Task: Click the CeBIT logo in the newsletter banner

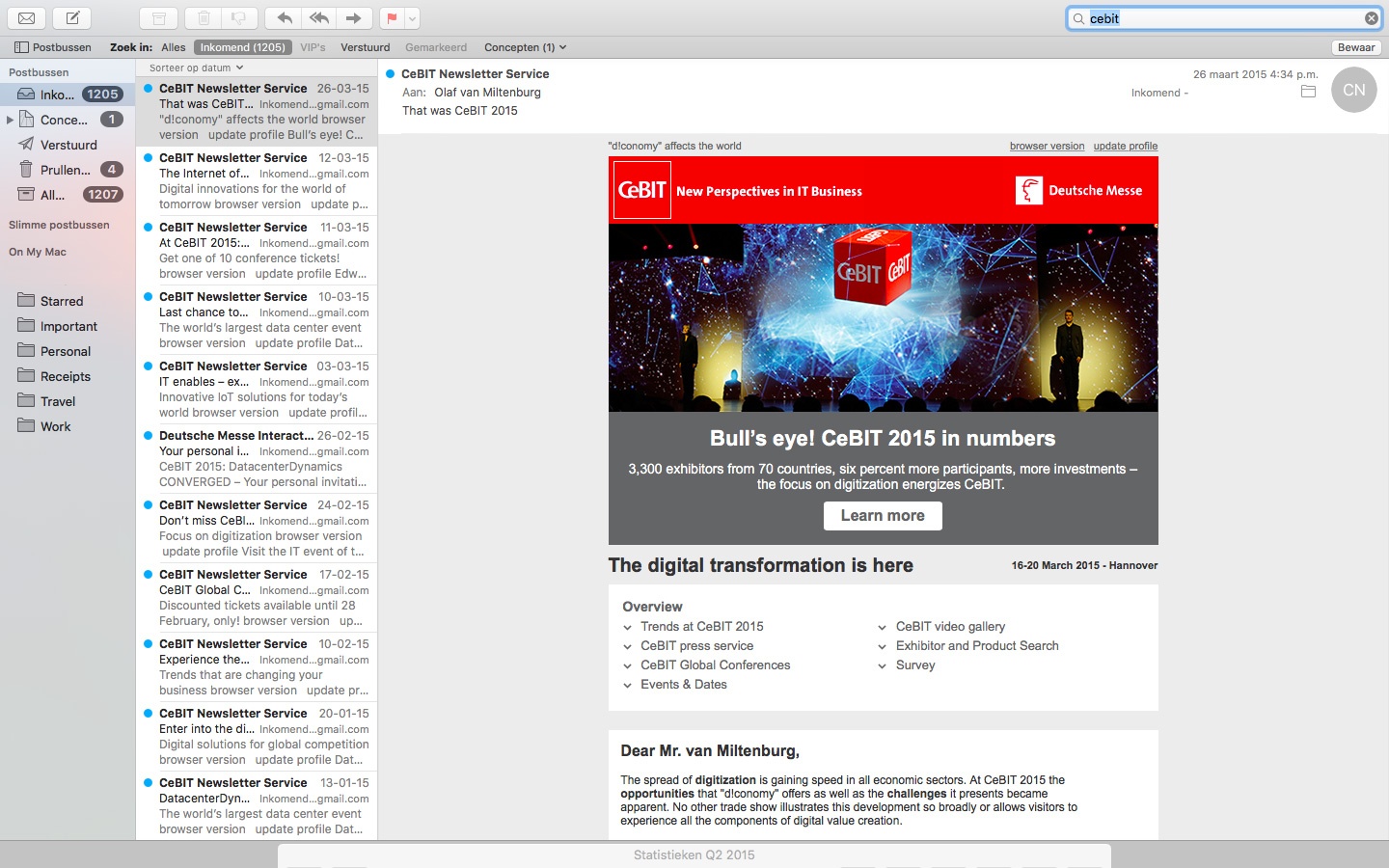Action: [641, 190]
